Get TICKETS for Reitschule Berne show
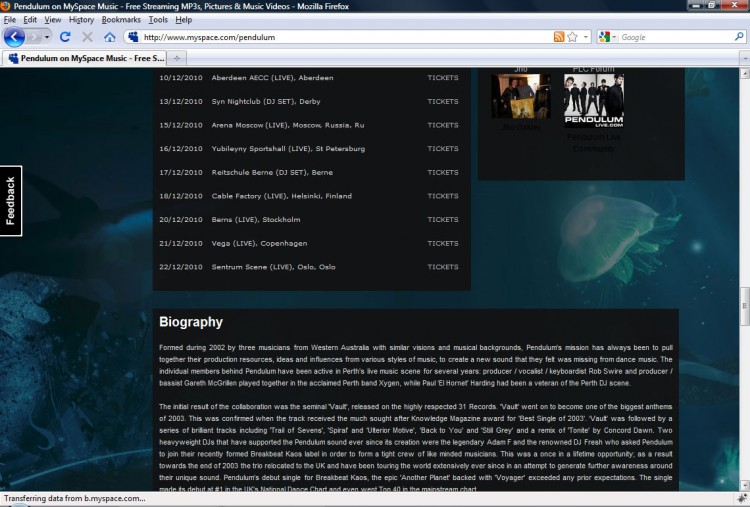The width and height of the screenshot is (750, 507). point(442,172)
